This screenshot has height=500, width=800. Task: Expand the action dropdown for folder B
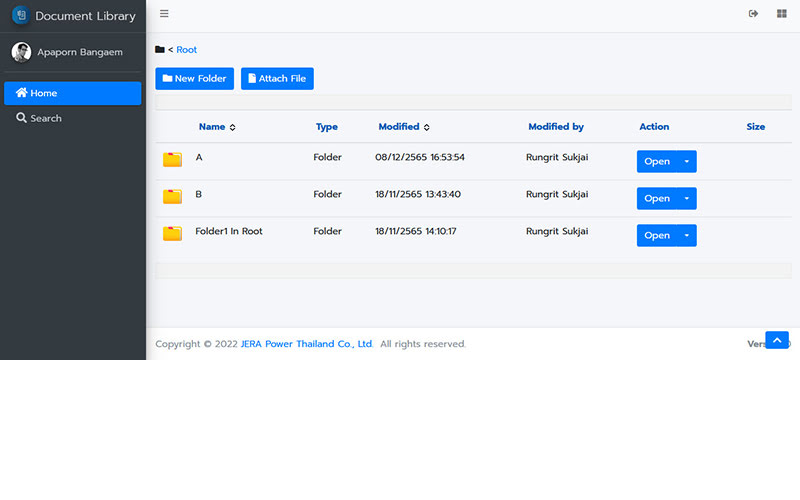point(687,198)
